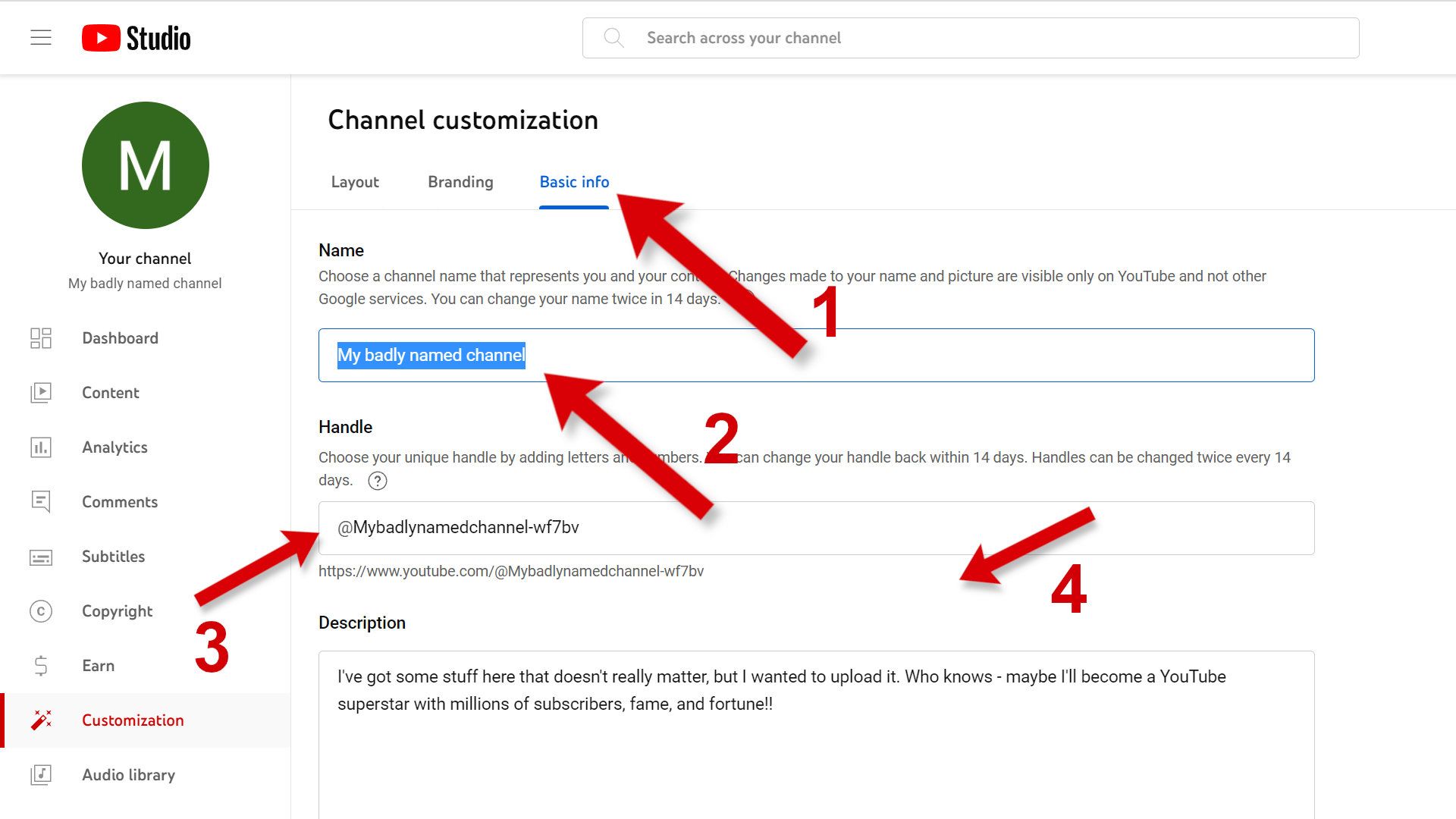Select the Basic info tab
Screen dimensions: 1456x819
(574, 182)
